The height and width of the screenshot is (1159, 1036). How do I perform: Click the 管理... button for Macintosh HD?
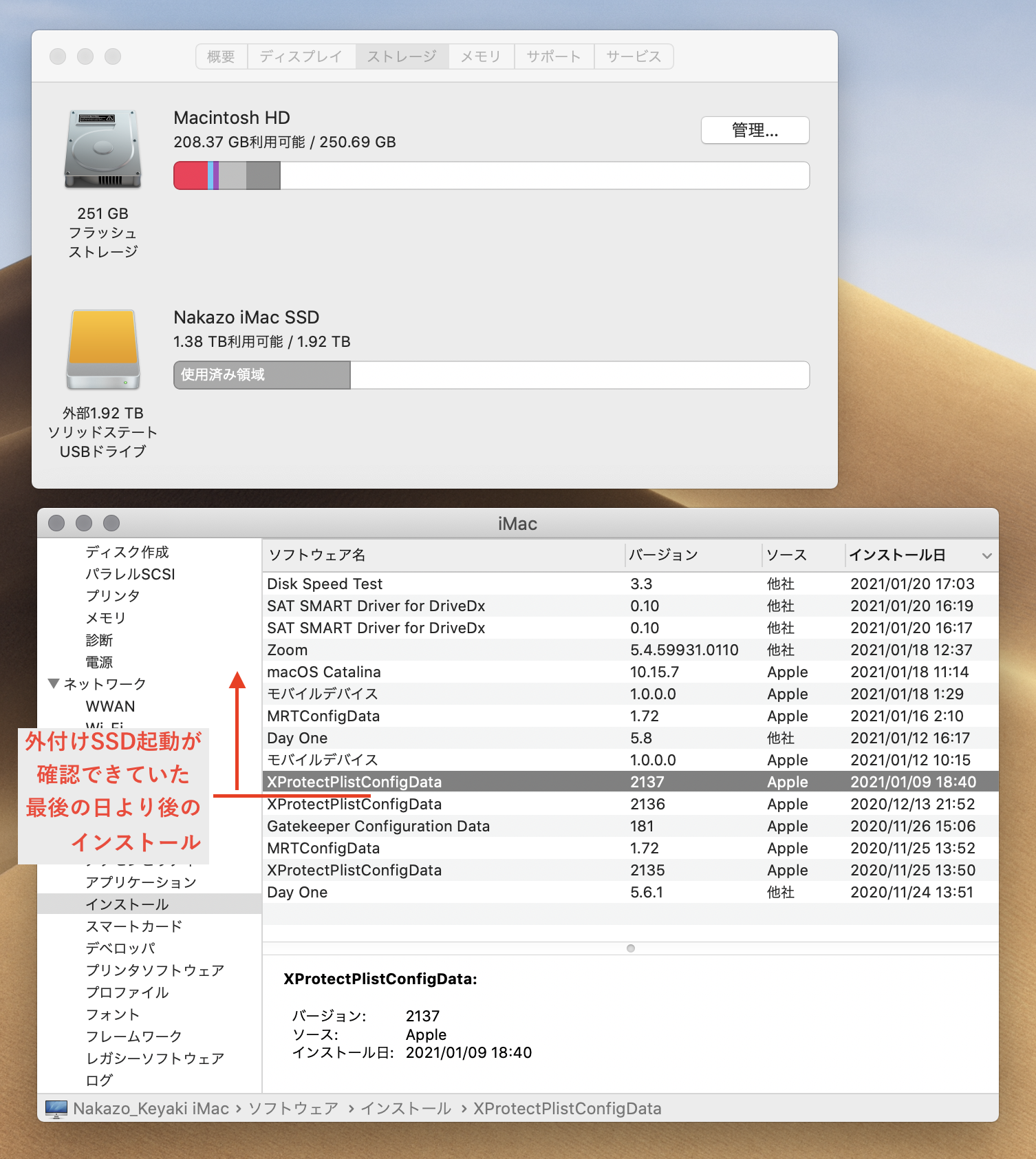[x=755, y=130]
